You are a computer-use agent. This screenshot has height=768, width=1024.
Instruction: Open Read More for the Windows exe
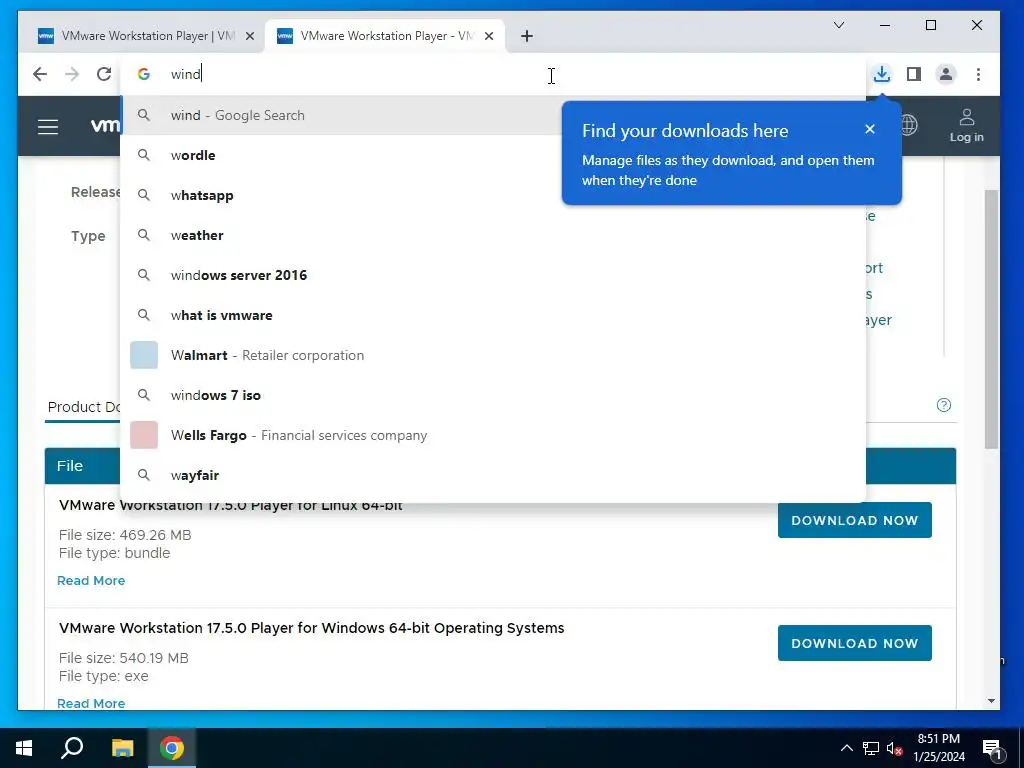(91, 703)
